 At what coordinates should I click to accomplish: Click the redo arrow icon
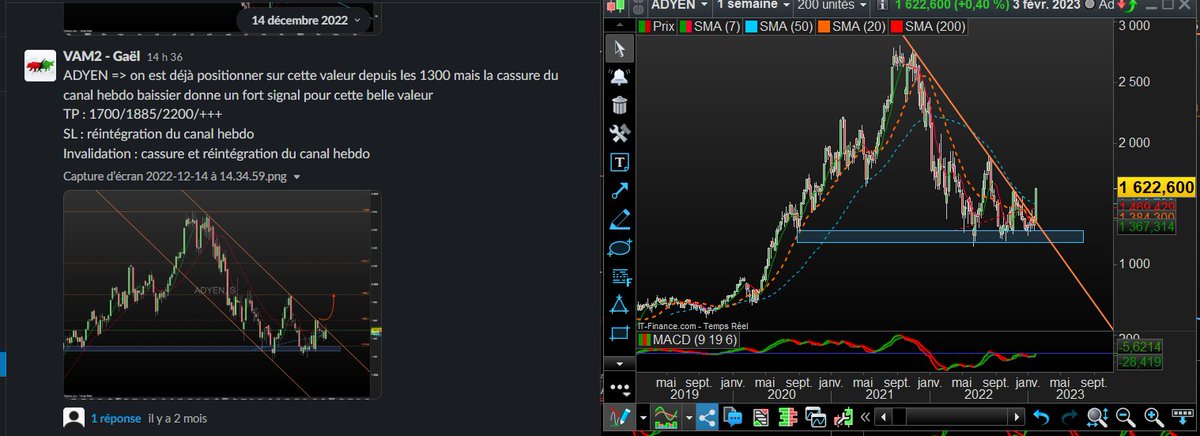tap(1069, 417)
